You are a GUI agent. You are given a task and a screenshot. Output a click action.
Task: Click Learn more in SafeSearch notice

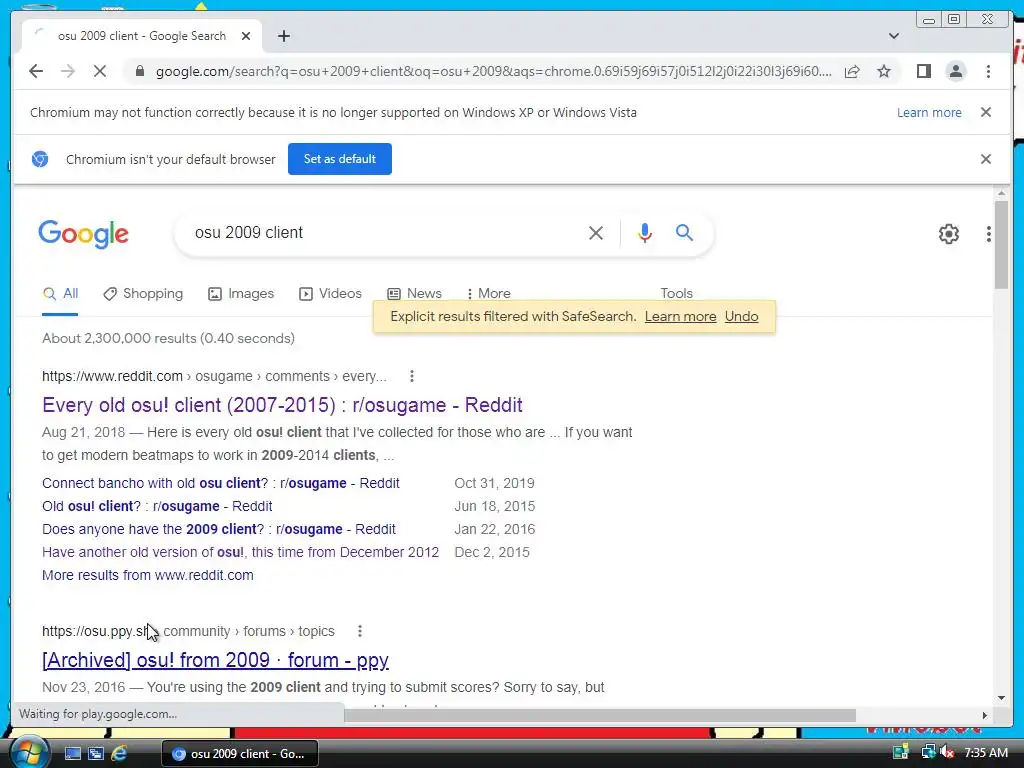click(680, 317)
